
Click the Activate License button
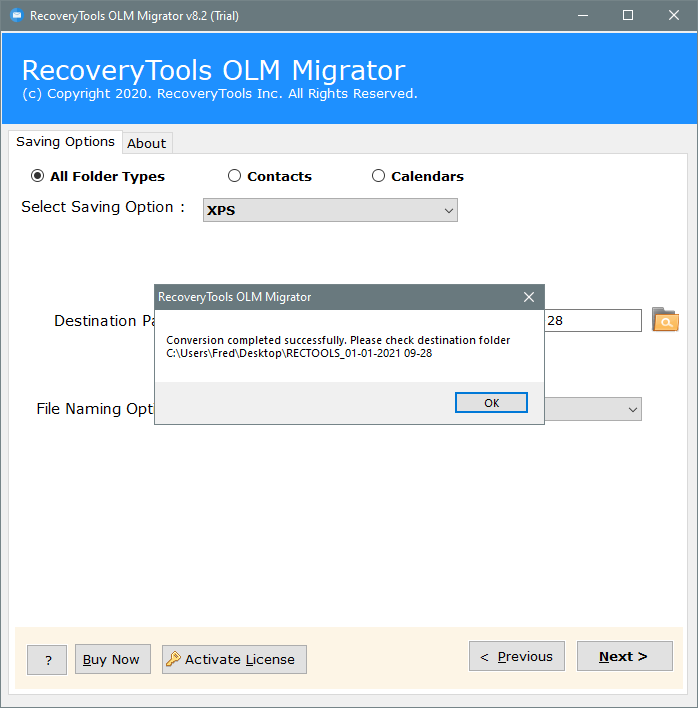point(234,659)
